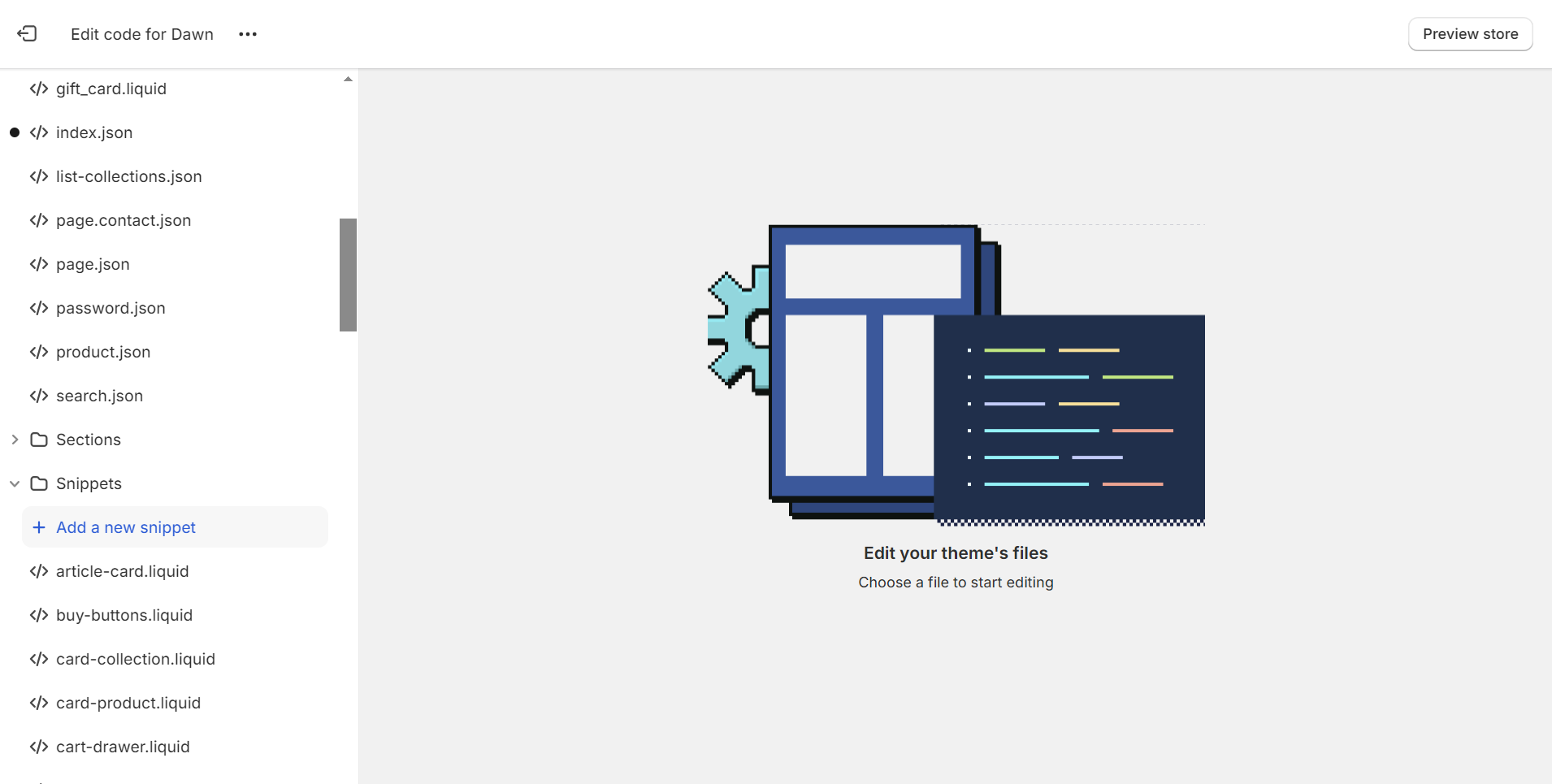Click code icon beside page.contact.json
The height and width of the screenshot is (784, 1552).
(x=39, y=220)
